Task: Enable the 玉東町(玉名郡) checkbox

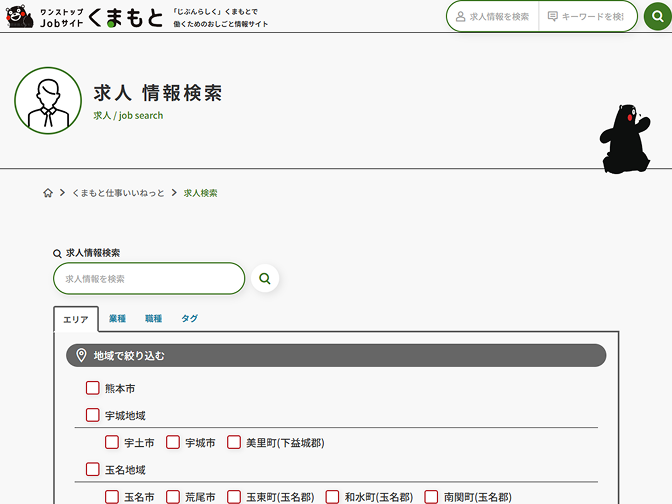Action: [x=234, y=497]
